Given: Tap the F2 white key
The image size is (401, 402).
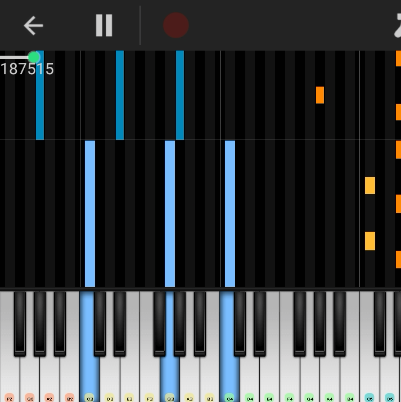Looking at the screenshot, I should click(x=9, y=380).
